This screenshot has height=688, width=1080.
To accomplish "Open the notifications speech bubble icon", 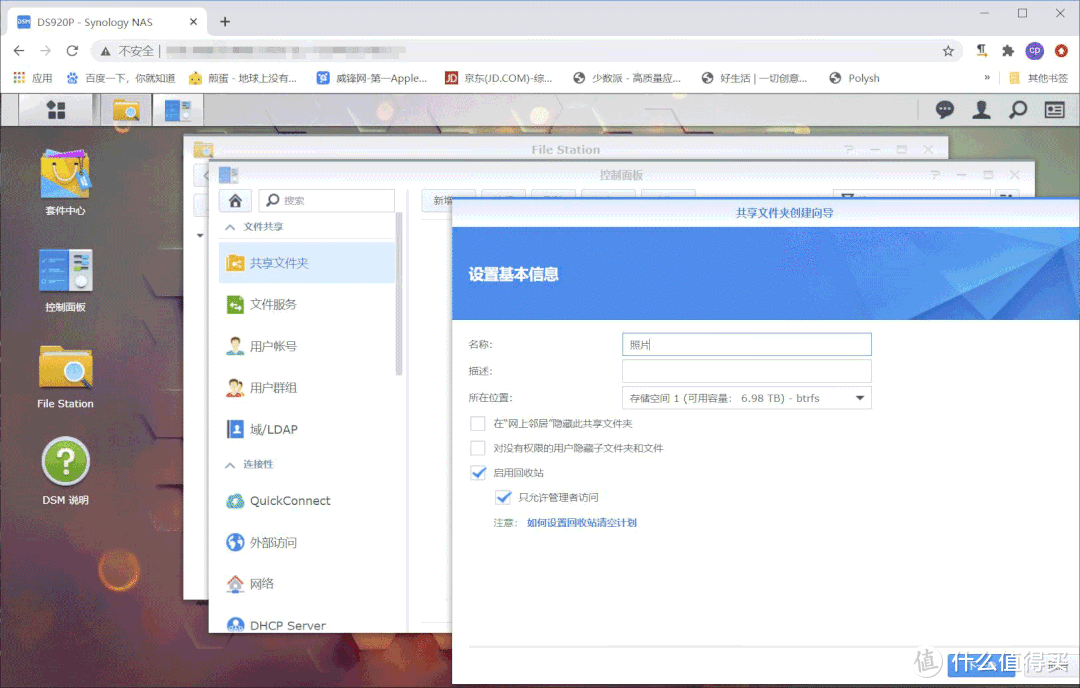I will 944,109.
